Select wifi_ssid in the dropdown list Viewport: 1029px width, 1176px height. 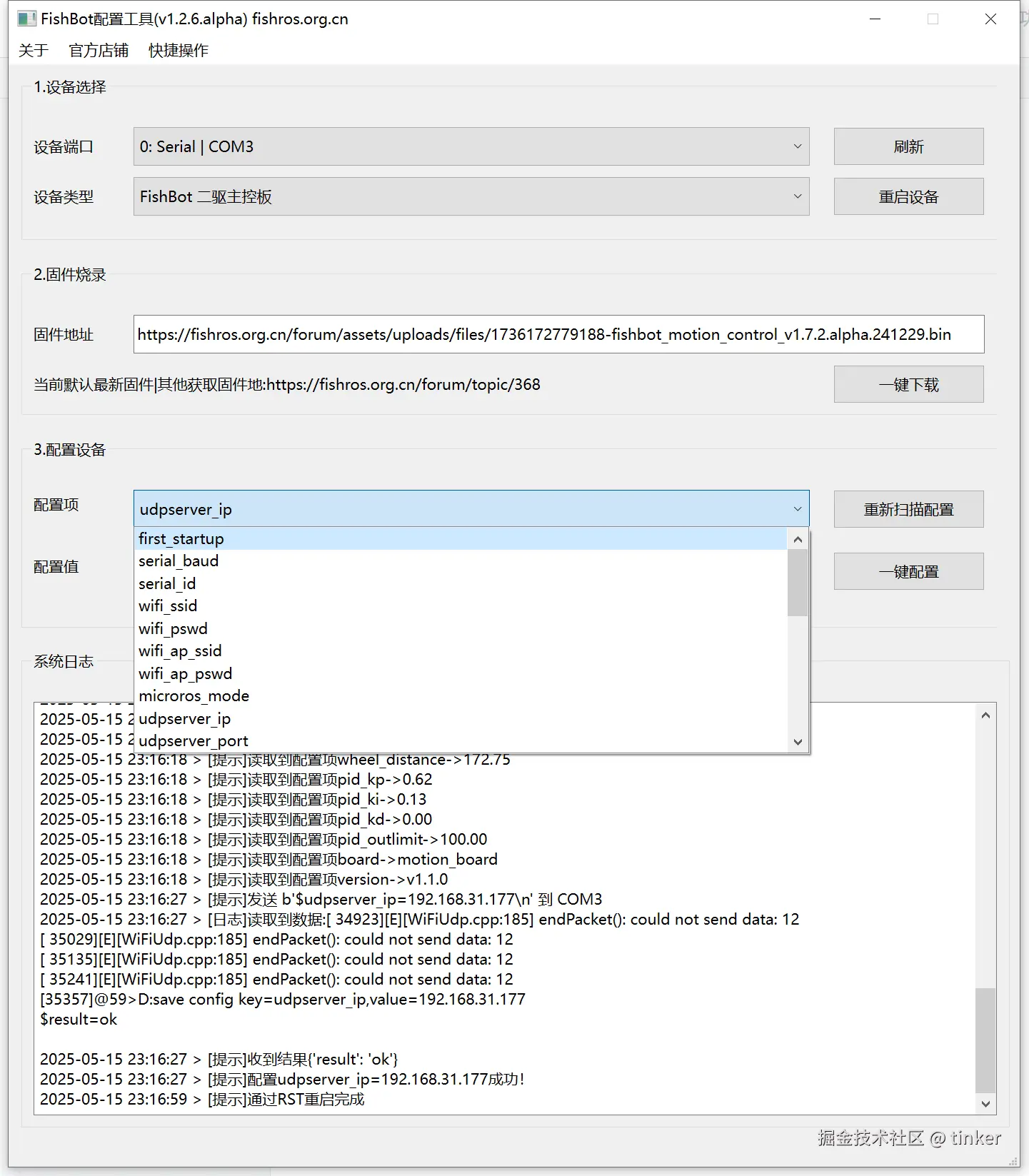coord(461,606)
